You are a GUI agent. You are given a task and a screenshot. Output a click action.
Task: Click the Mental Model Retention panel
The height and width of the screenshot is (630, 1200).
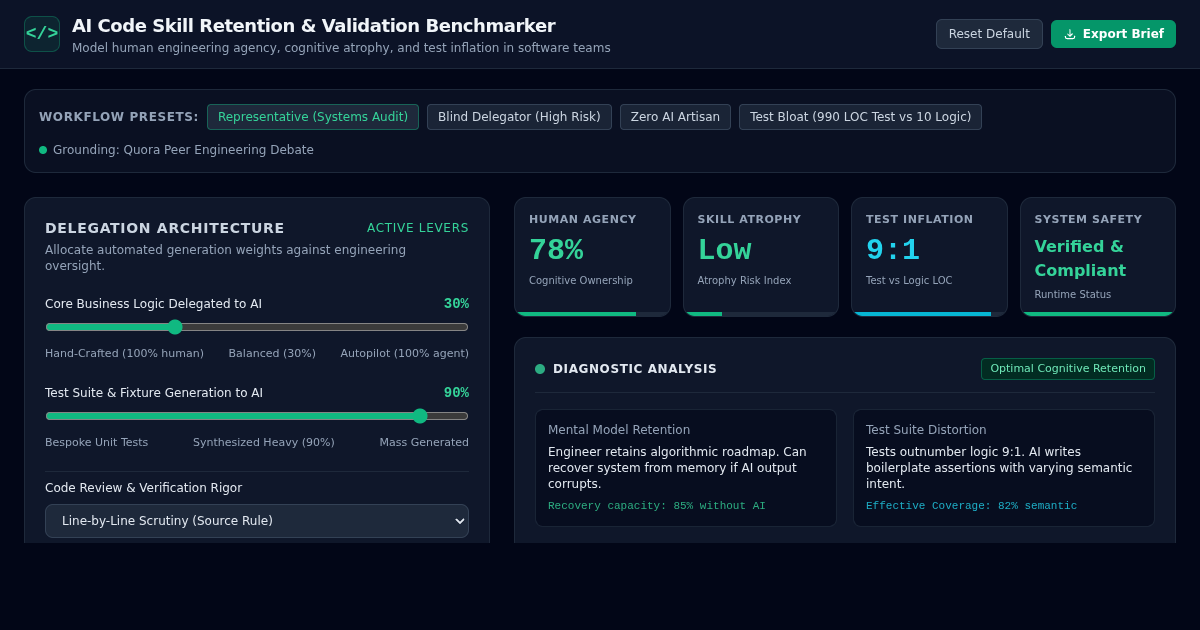tap(686, 468)
